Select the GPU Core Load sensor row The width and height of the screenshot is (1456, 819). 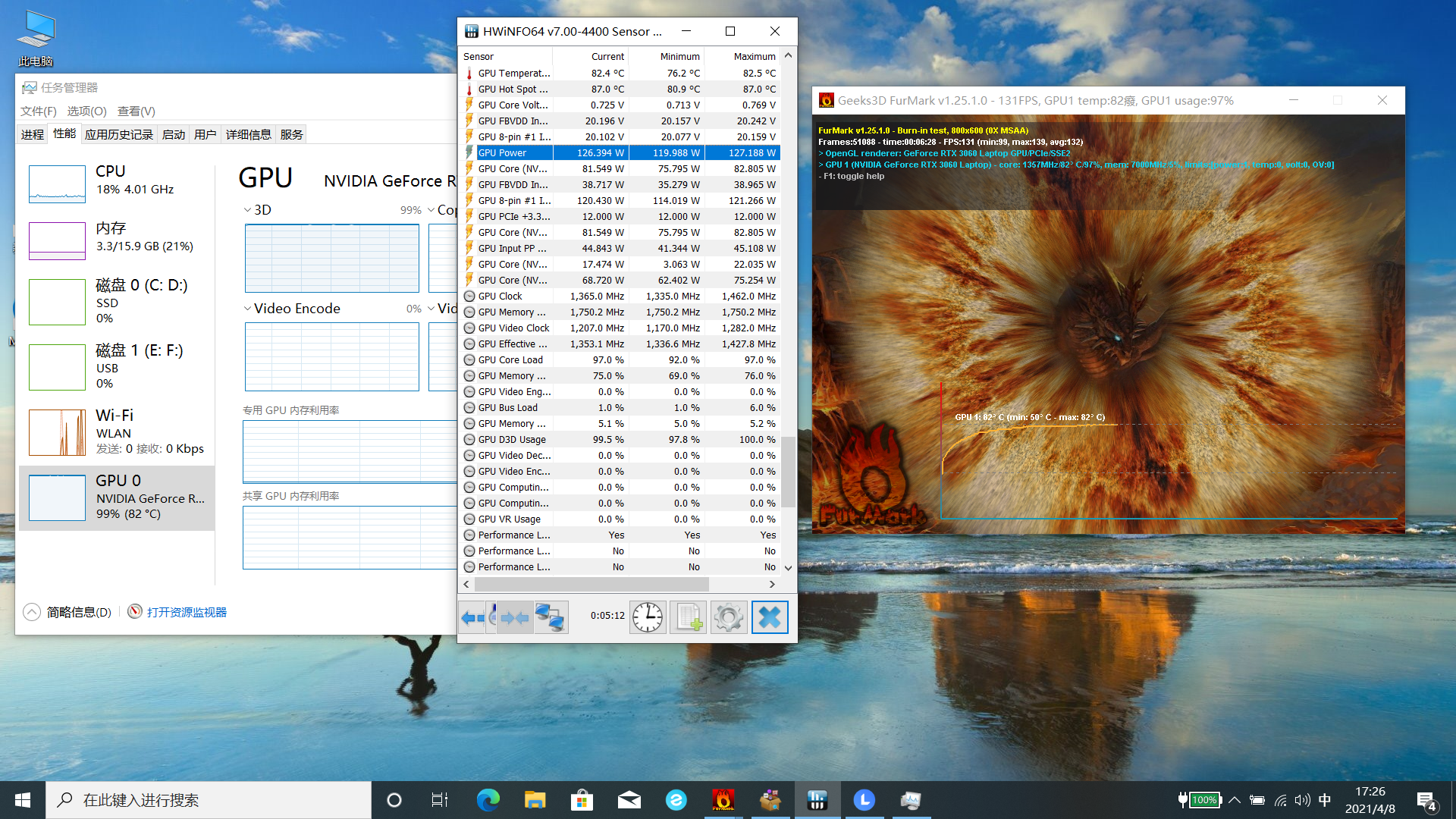pyautogui.click(x=621, y=359)
